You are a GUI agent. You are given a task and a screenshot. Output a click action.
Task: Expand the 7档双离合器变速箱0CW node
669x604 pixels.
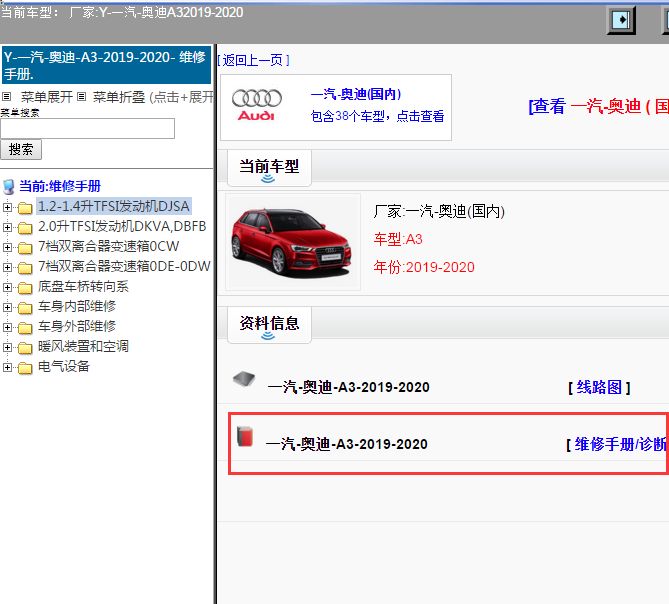tap(7, 247)
